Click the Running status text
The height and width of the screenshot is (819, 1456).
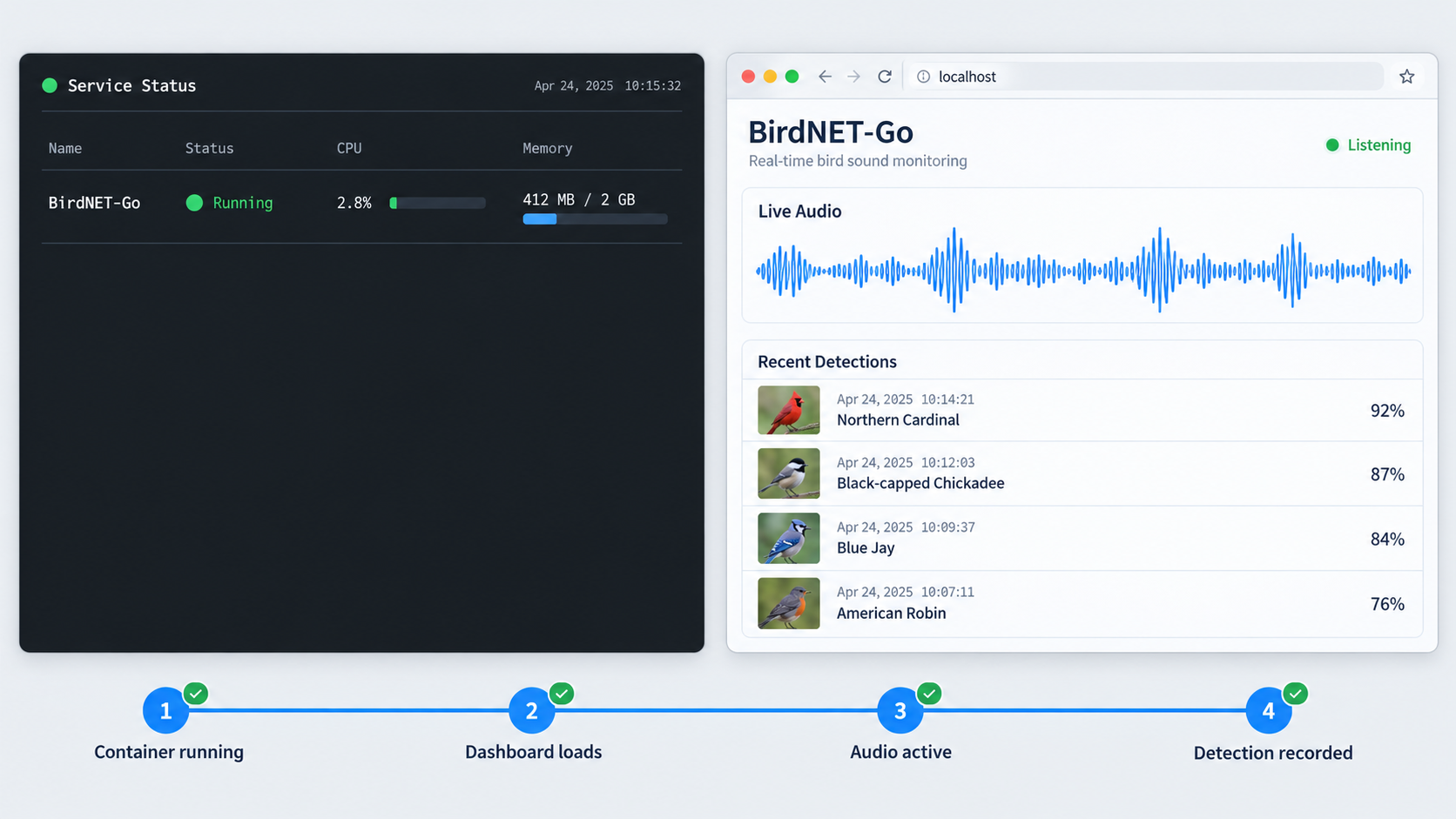tap(243, 203)
